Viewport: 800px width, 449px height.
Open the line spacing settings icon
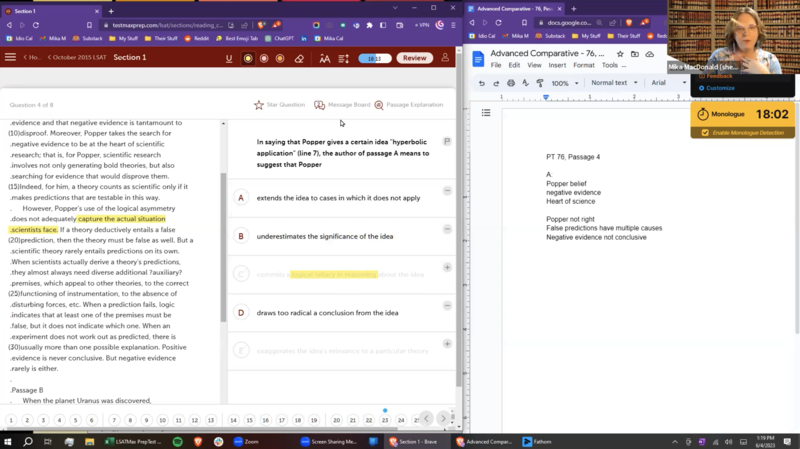tap(344, 58)
